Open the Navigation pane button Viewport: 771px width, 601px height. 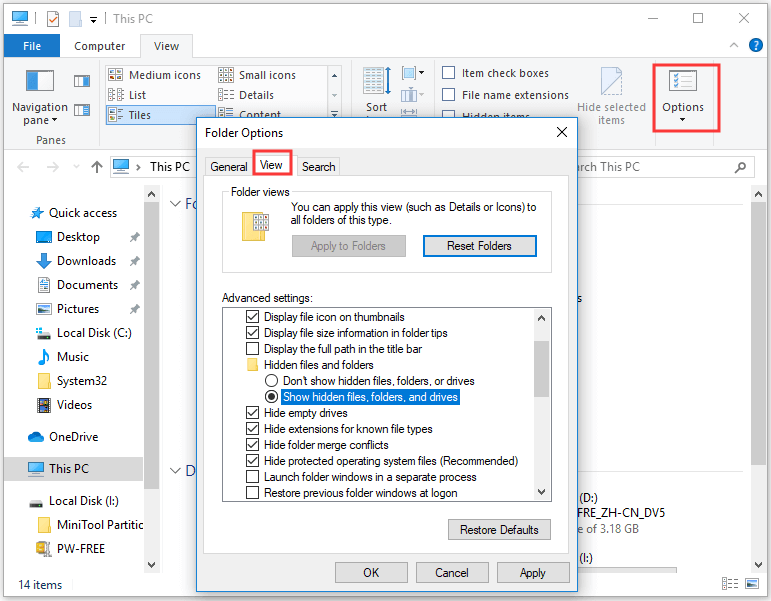[x=39, y=97]
